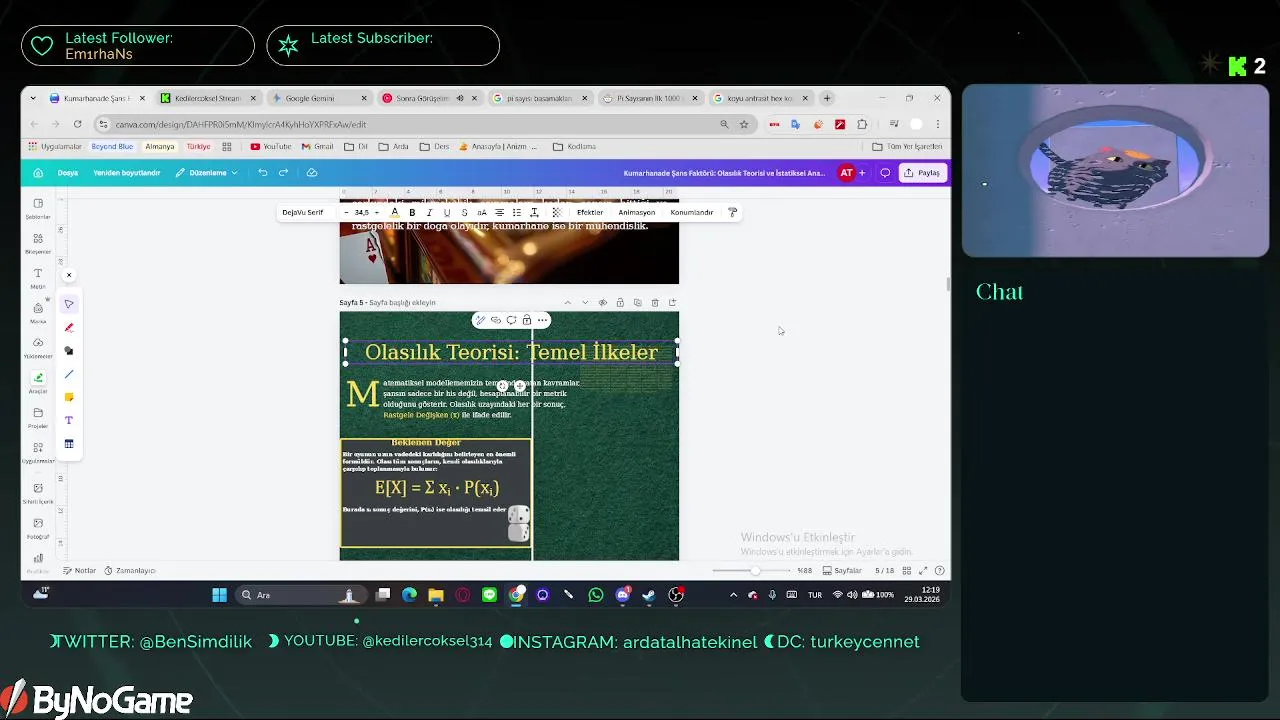Image resolution: width=1280 pixels, height=720 pixels.
Task: Open the Sayfalar pages view
Action: tap(842, 570)
